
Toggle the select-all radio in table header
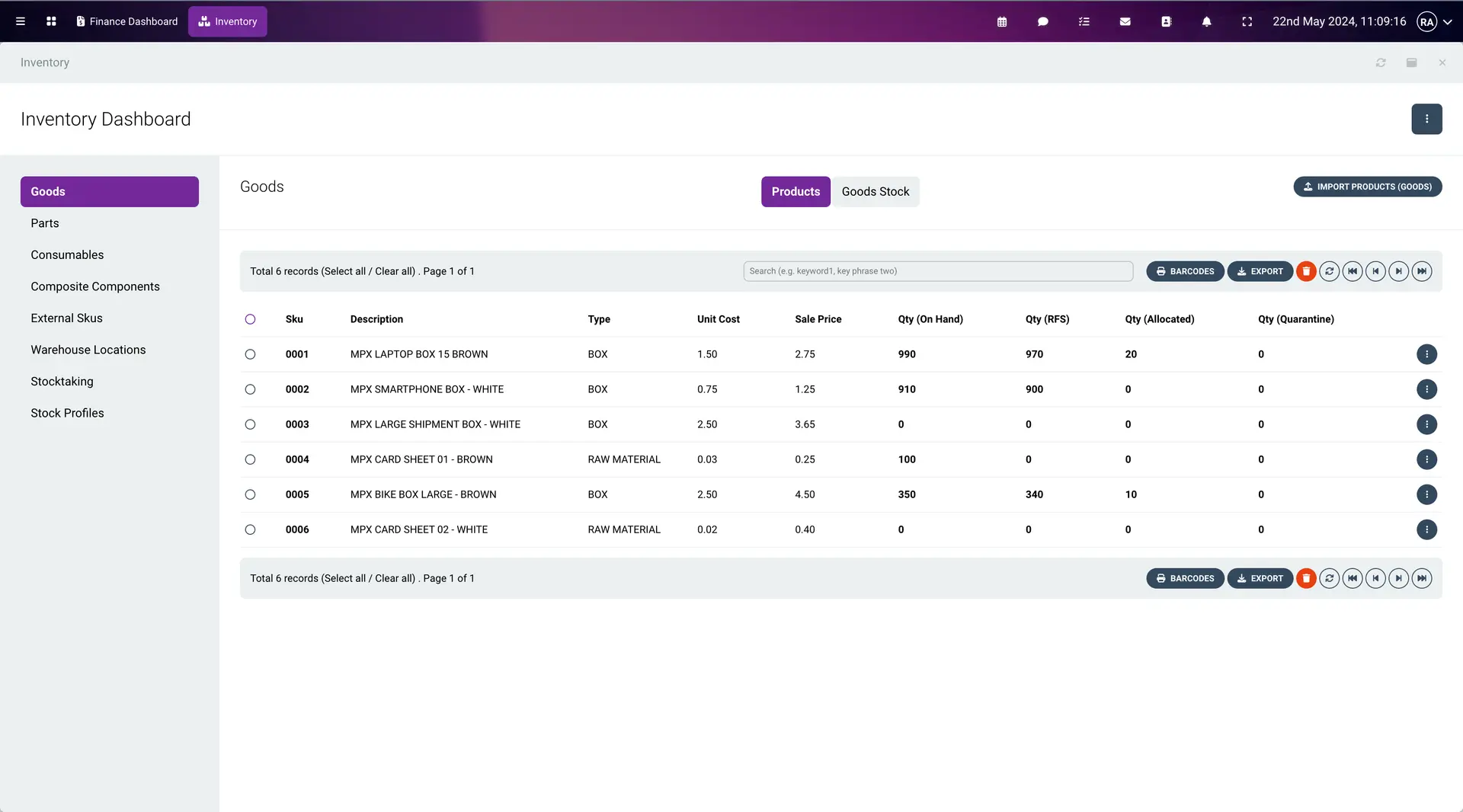click(x=250, y=319)
